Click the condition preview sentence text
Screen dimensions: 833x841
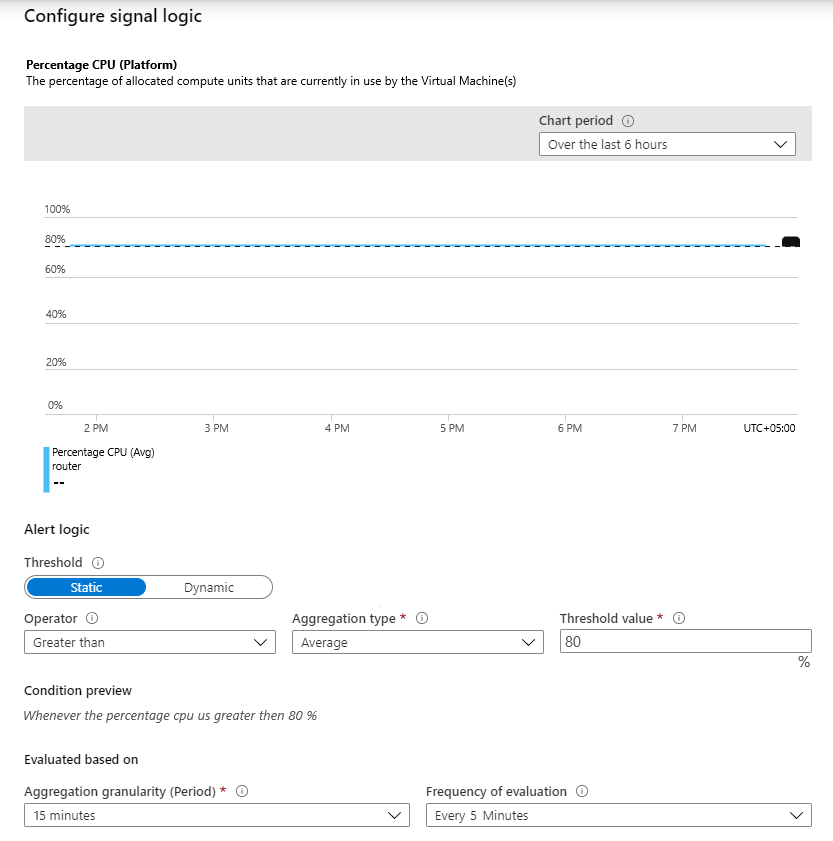170,715
